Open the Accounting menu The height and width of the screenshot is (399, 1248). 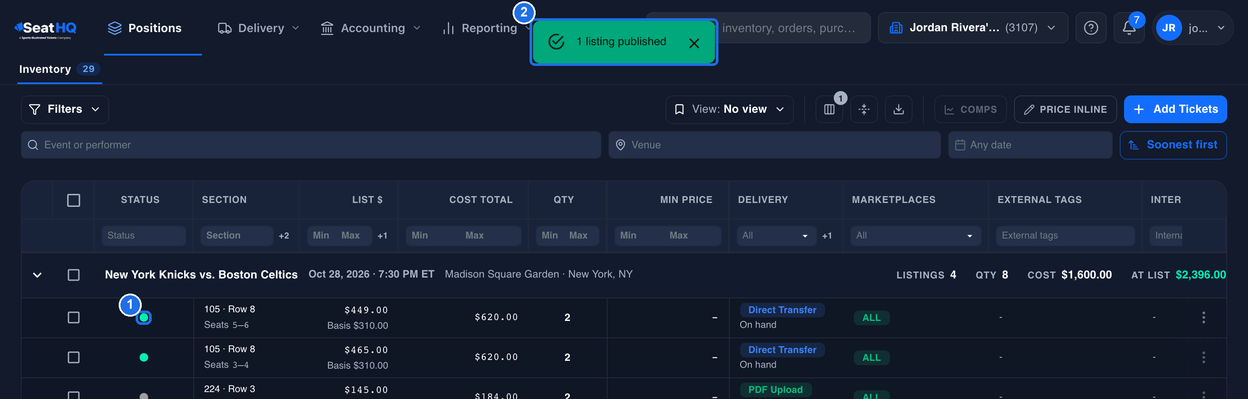pos(370,28)
